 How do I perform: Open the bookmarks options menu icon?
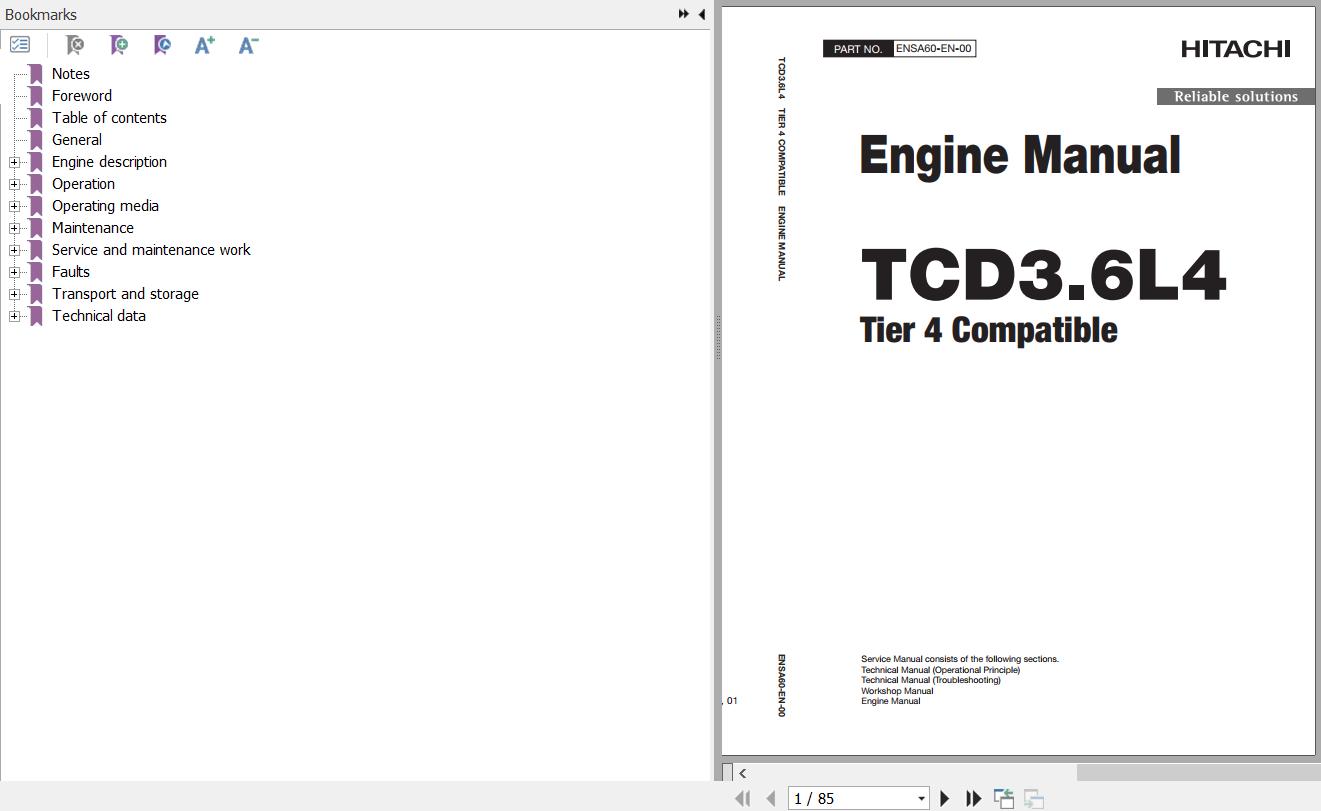coord(20,45)
